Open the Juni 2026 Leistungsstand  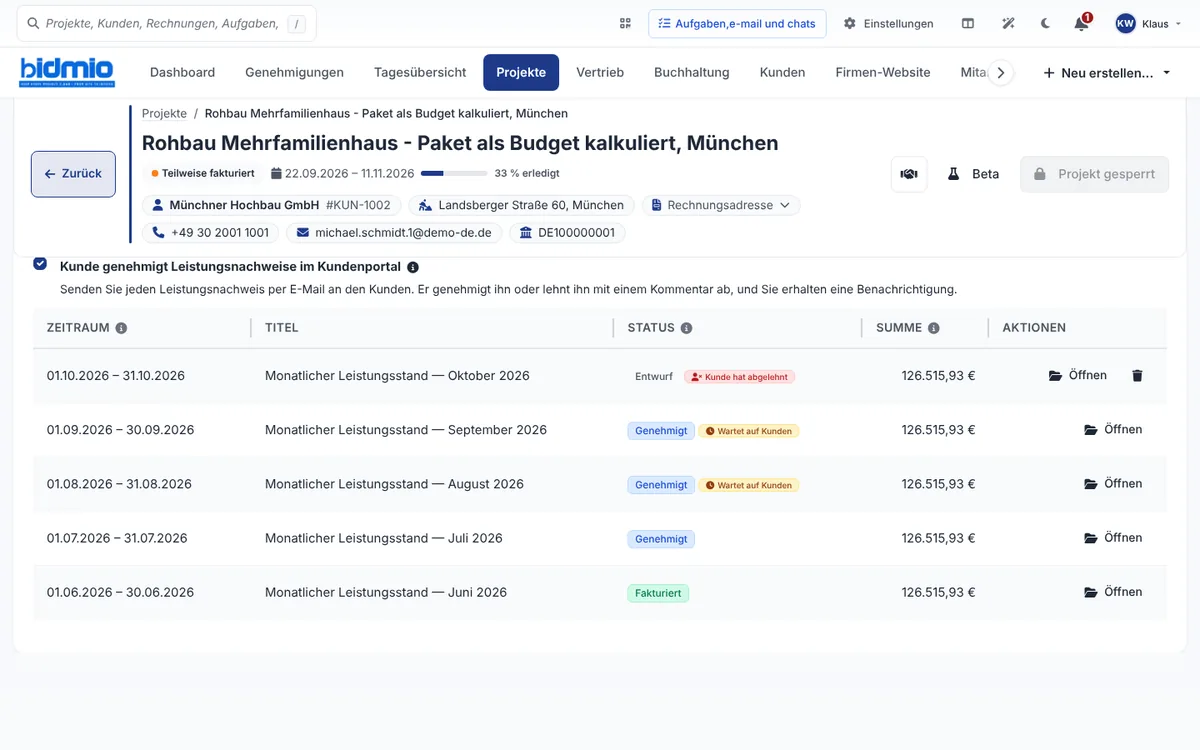(1113, 592)
